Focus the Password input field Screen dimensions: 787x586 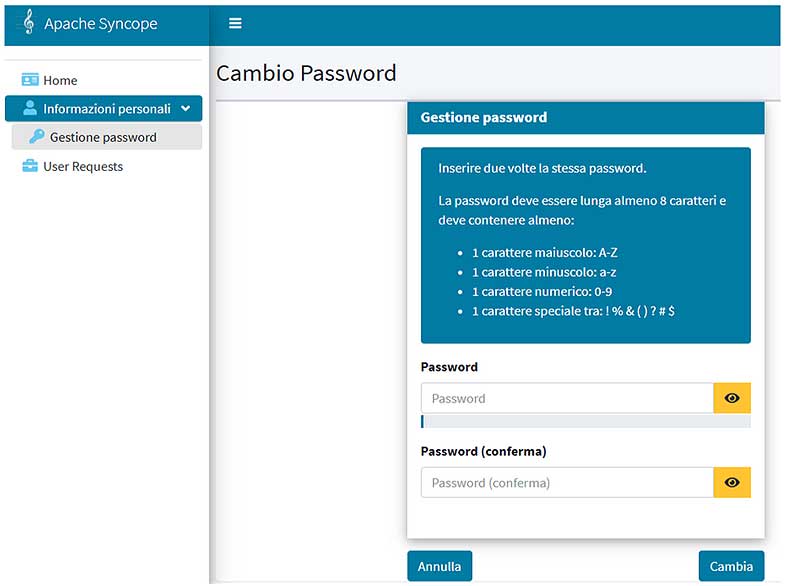click(567, 398)
